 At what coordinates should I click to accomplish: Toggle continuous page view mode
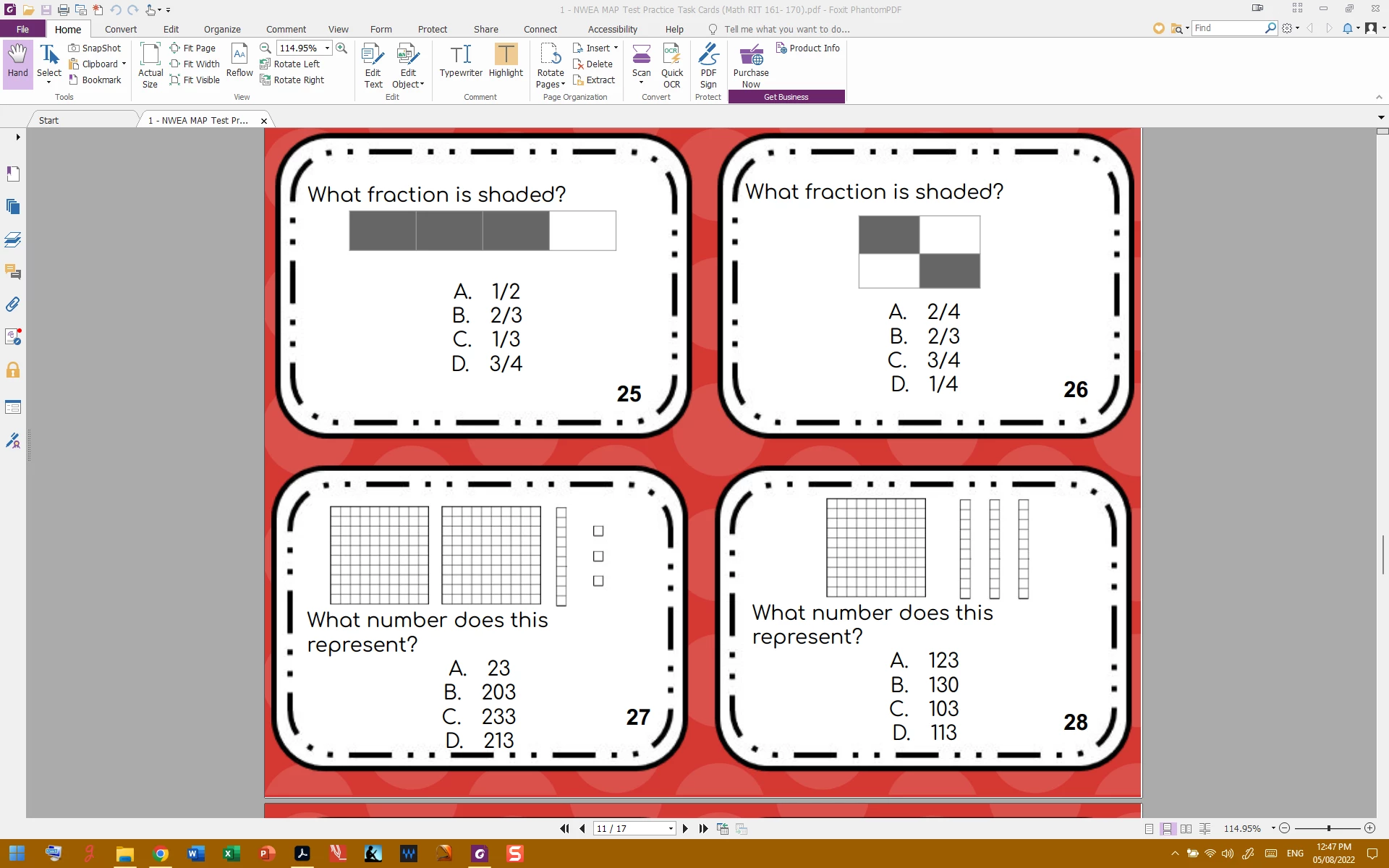1168,829
